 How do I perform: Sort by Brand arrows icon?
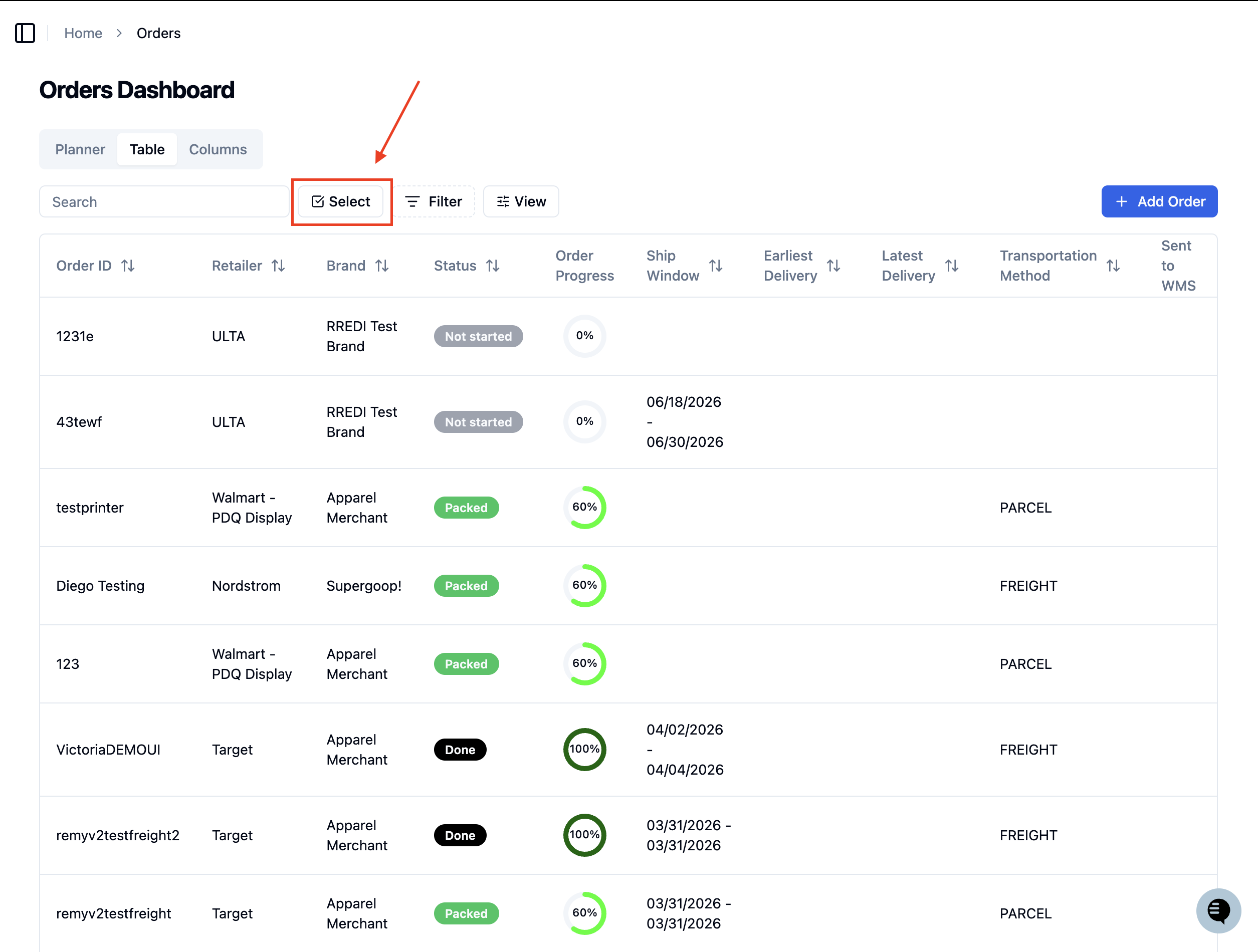(x=382, y=266)
